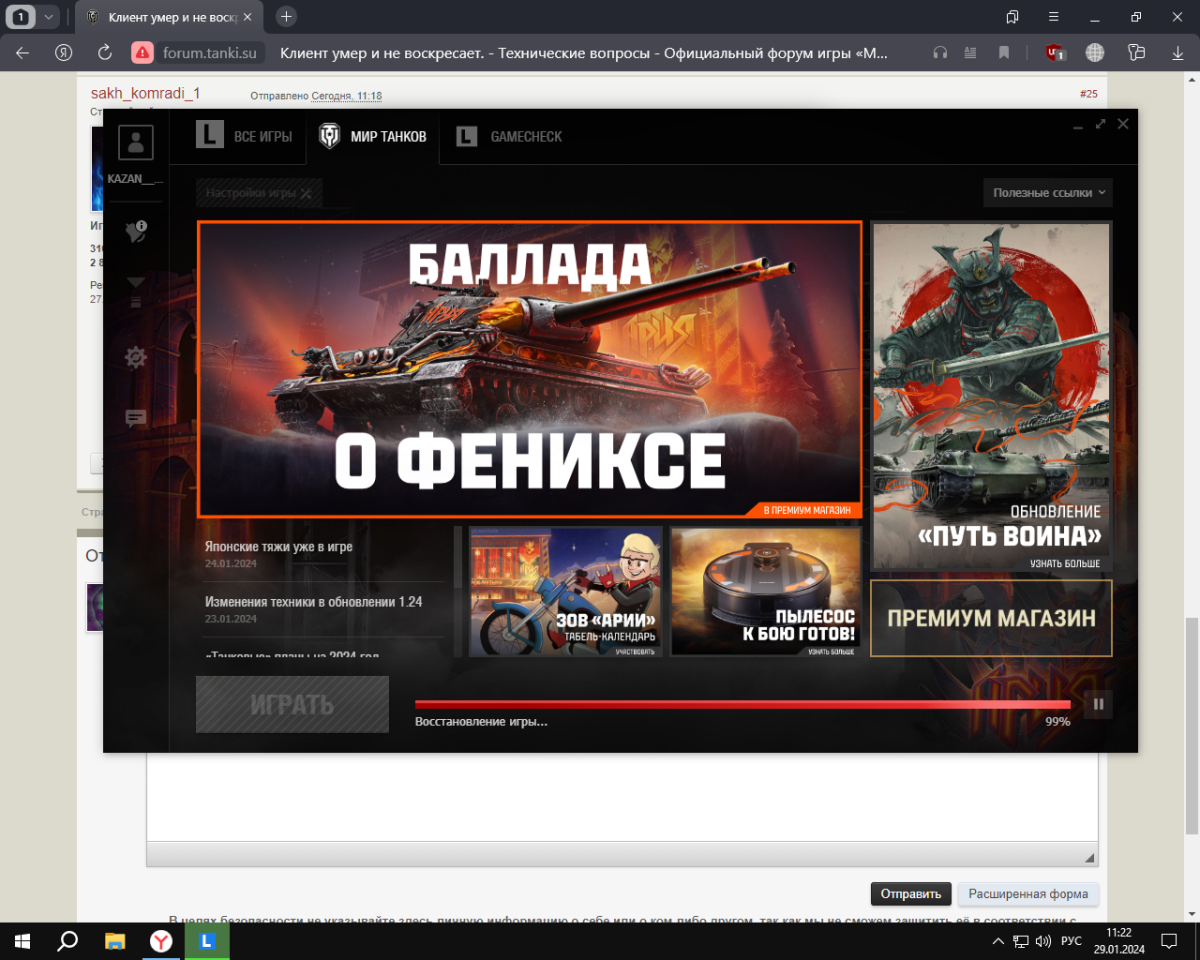Minimize the launcher to compact mode

tap(1078, 125)
